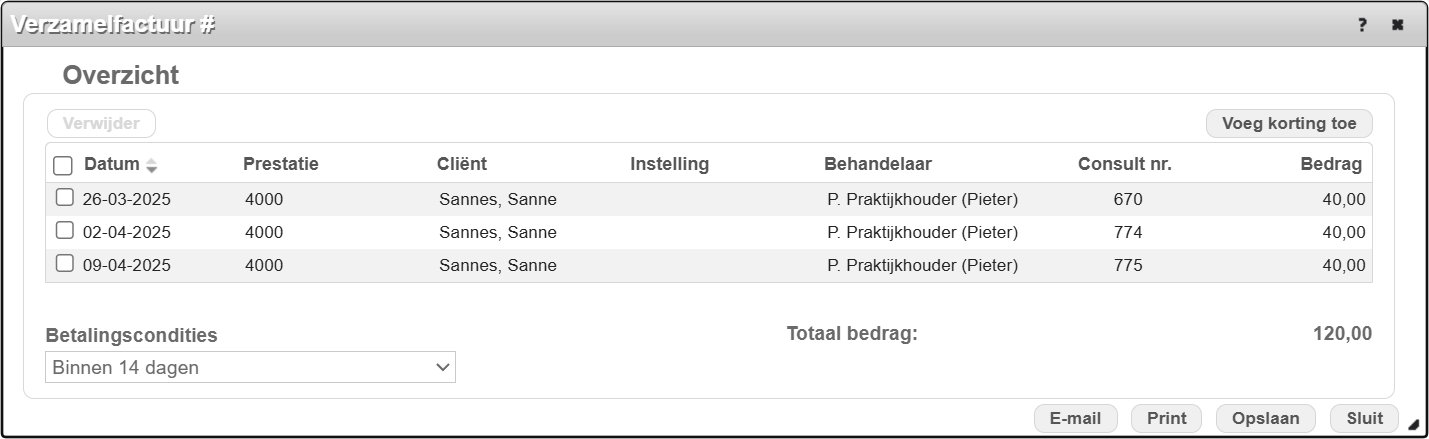Save with the Opslaan button

(x=1265, y=419)
